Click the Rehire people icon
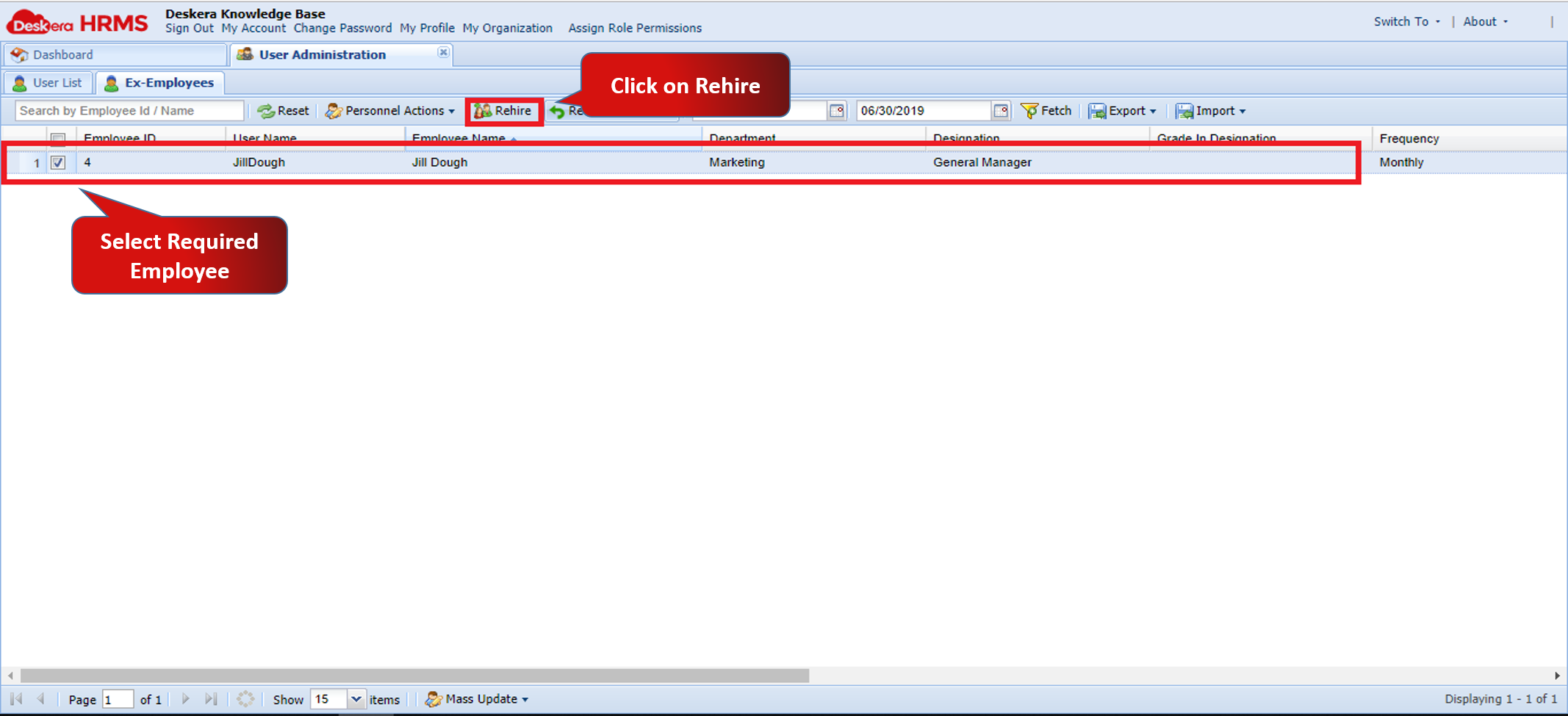The height and width of the screenshot is (716, 1568). pos(483,111)
